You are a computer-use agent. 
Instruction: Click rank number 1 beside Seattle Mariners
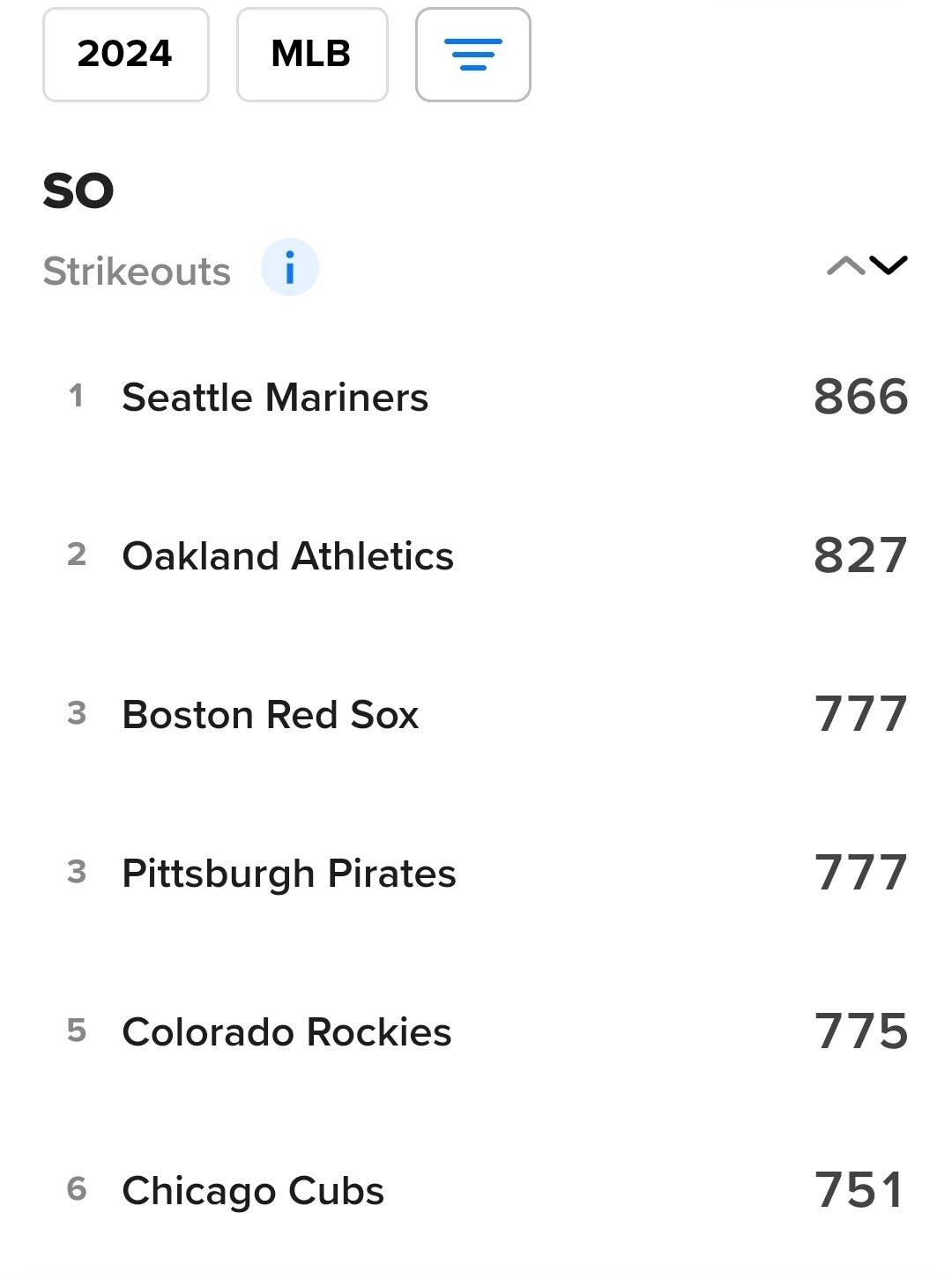[x=77, y=396]
